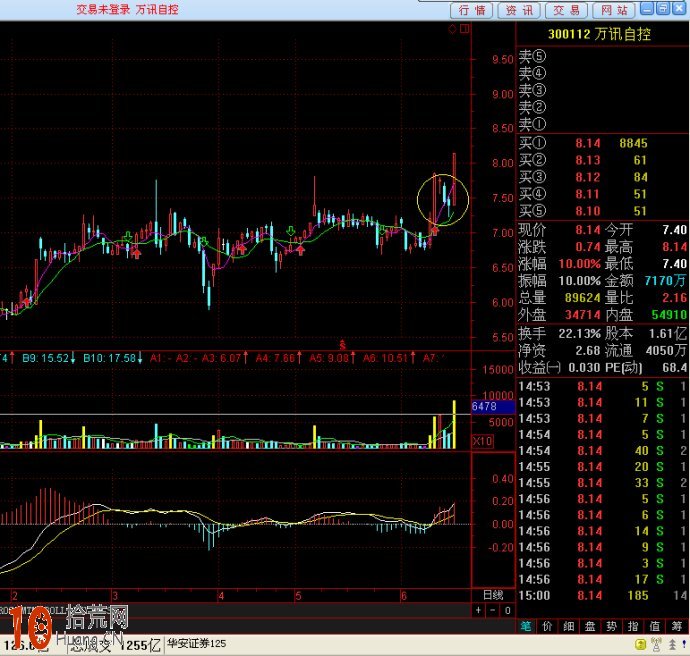Select the 14:55 tick with volume 33
The width and height of the screenshot is (690, 656).
click(x=603, y=483)
